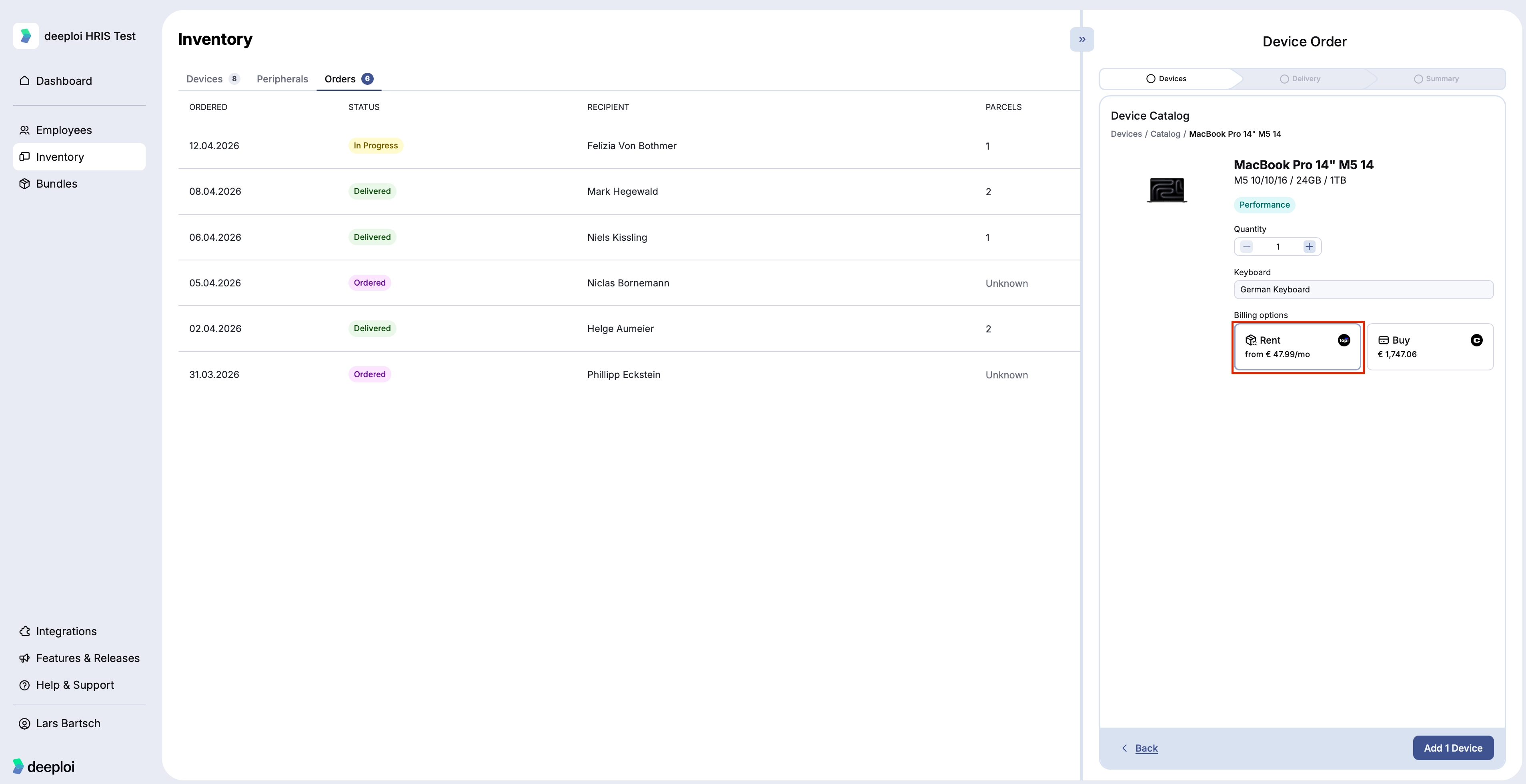The height and width of the screenshot is (784, 1526).
Task: Switch to the Peripherals tab
Action: click(282, 79)
